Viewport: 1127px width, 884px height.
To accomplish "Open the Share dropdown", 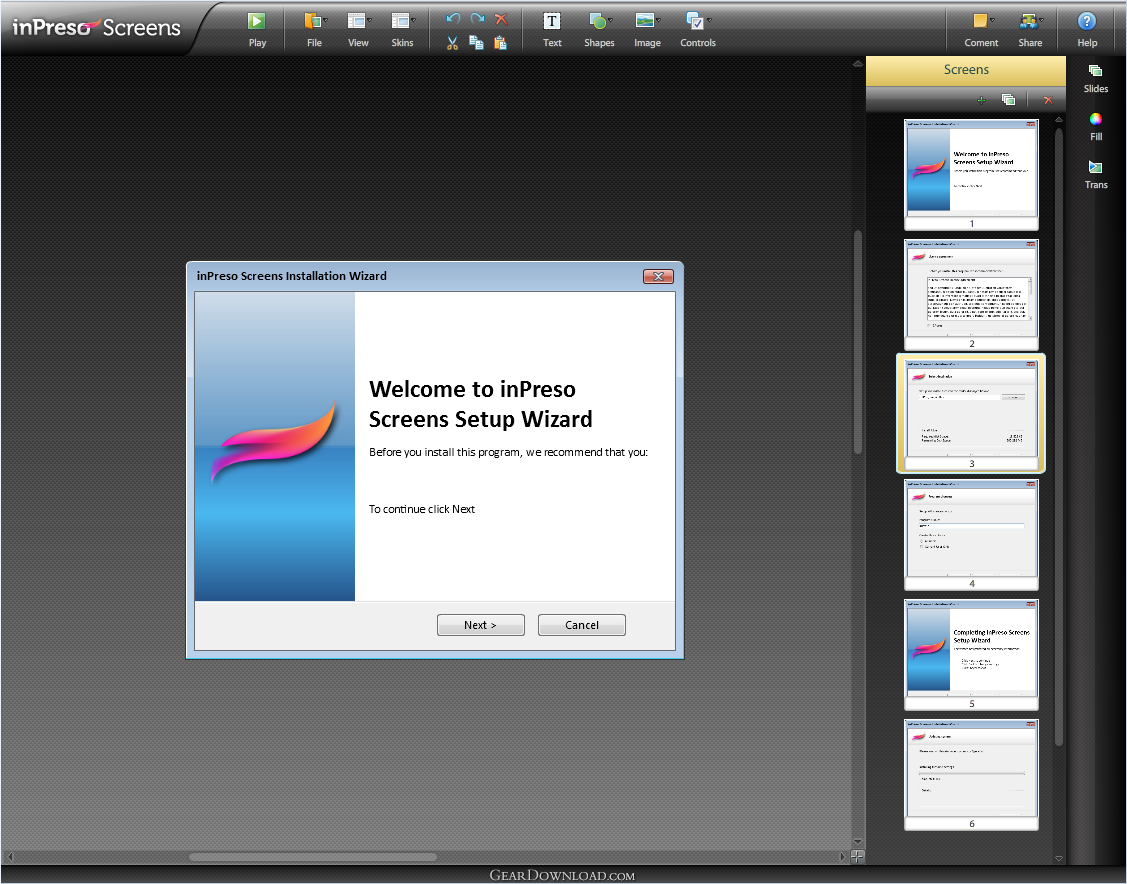I will (1030, 29).
